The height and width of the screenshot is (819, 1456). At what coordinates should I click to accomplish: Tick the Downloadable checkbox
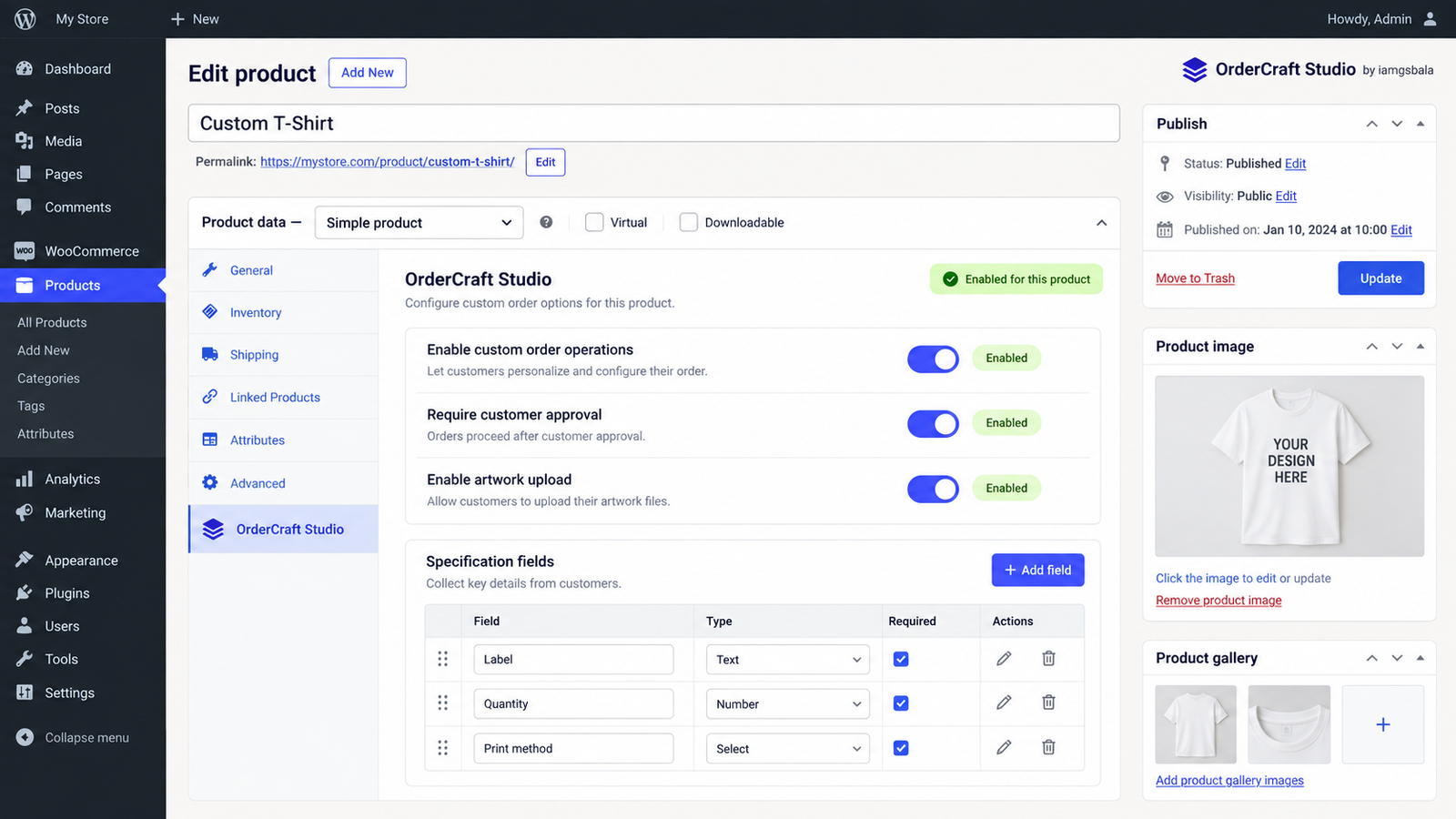(x=689, y=222)
